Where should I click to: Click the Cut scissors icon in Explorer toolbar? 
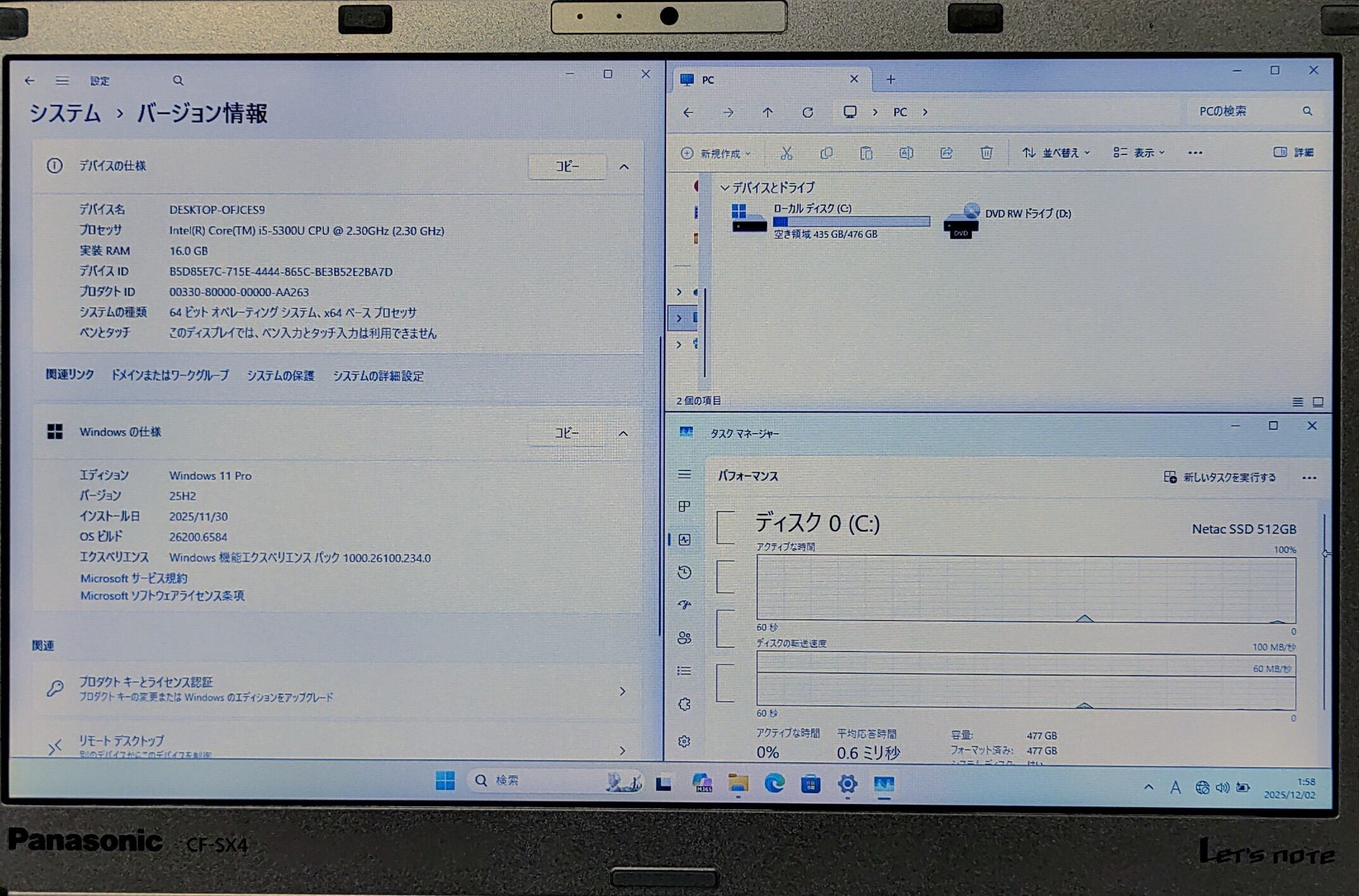pyautogui.click(x=786, y=153)
